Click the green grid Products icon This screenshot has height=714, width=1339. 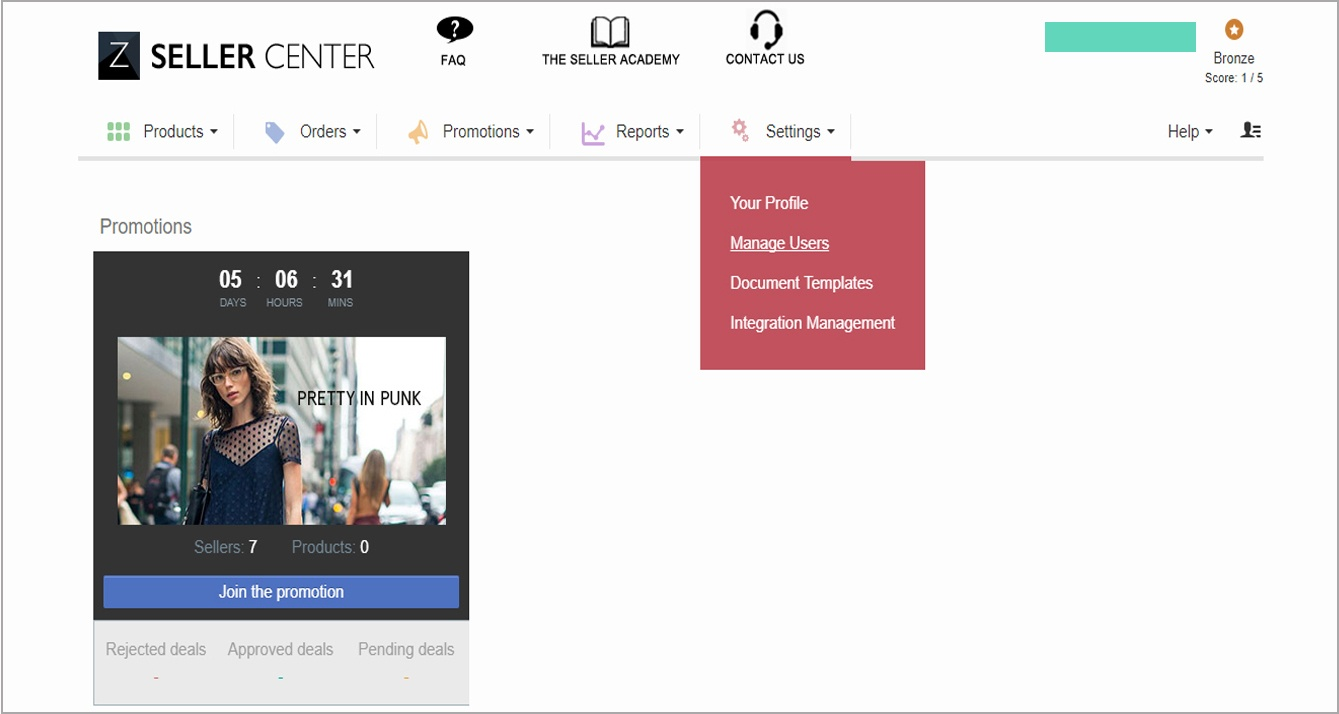pos(118,132)
